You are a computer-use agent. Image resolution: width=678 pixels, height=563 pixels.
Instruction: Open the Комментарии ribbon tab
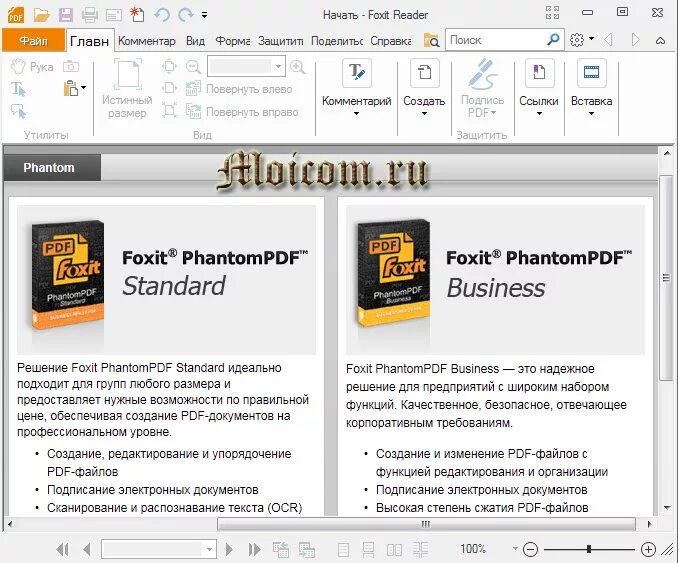pyautogui.click(x=147, y=41)
